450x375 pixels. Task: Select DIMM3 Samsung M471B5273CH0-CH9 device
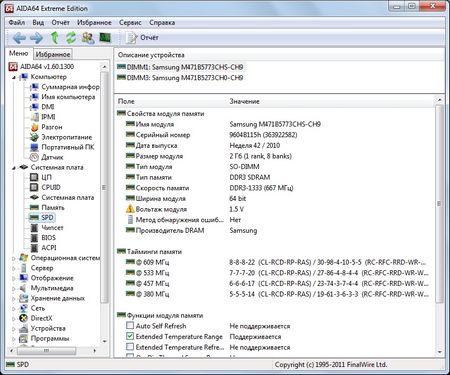180,78
